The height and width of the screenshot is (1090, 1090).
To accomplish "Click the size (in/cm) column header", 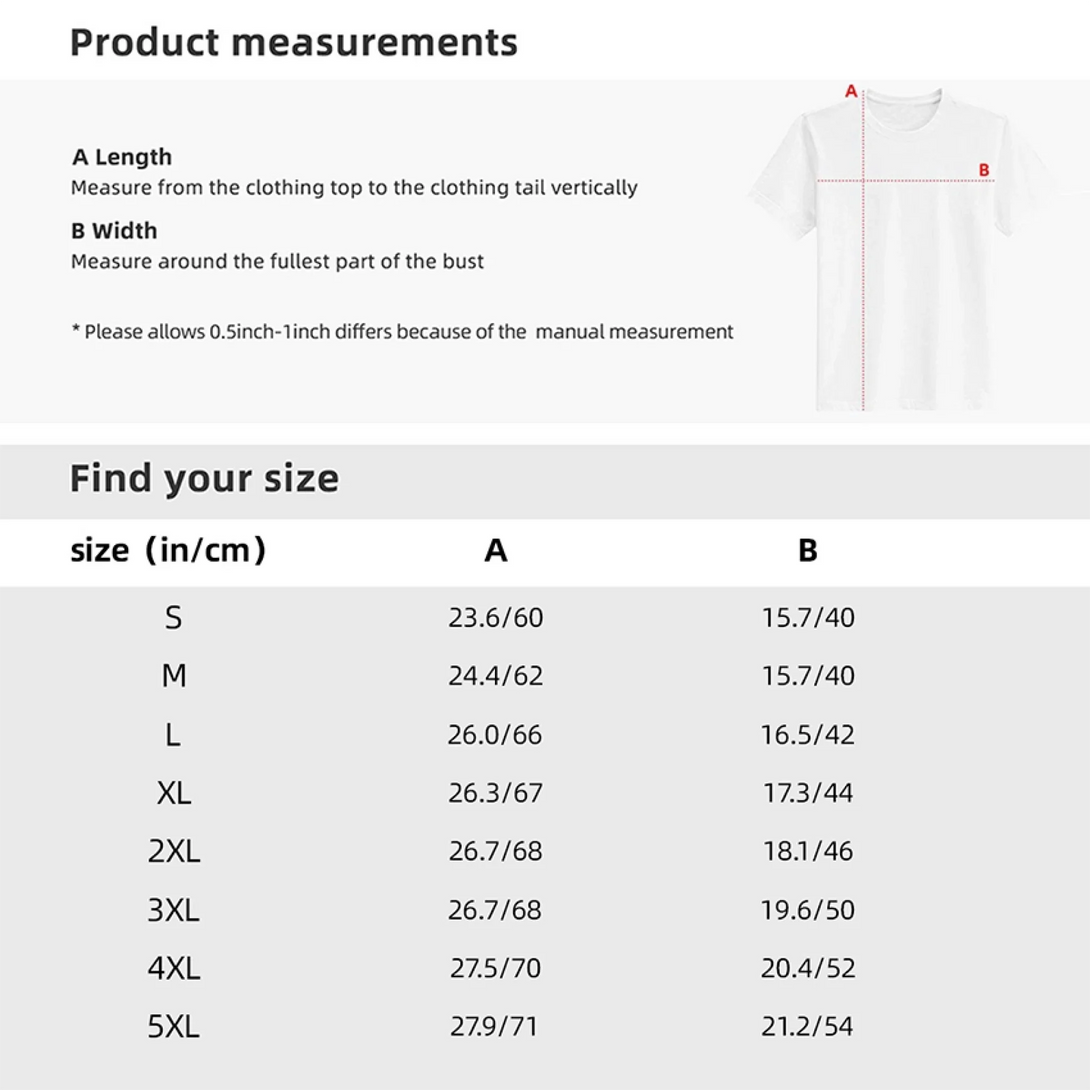I will (x=168, y=550).
